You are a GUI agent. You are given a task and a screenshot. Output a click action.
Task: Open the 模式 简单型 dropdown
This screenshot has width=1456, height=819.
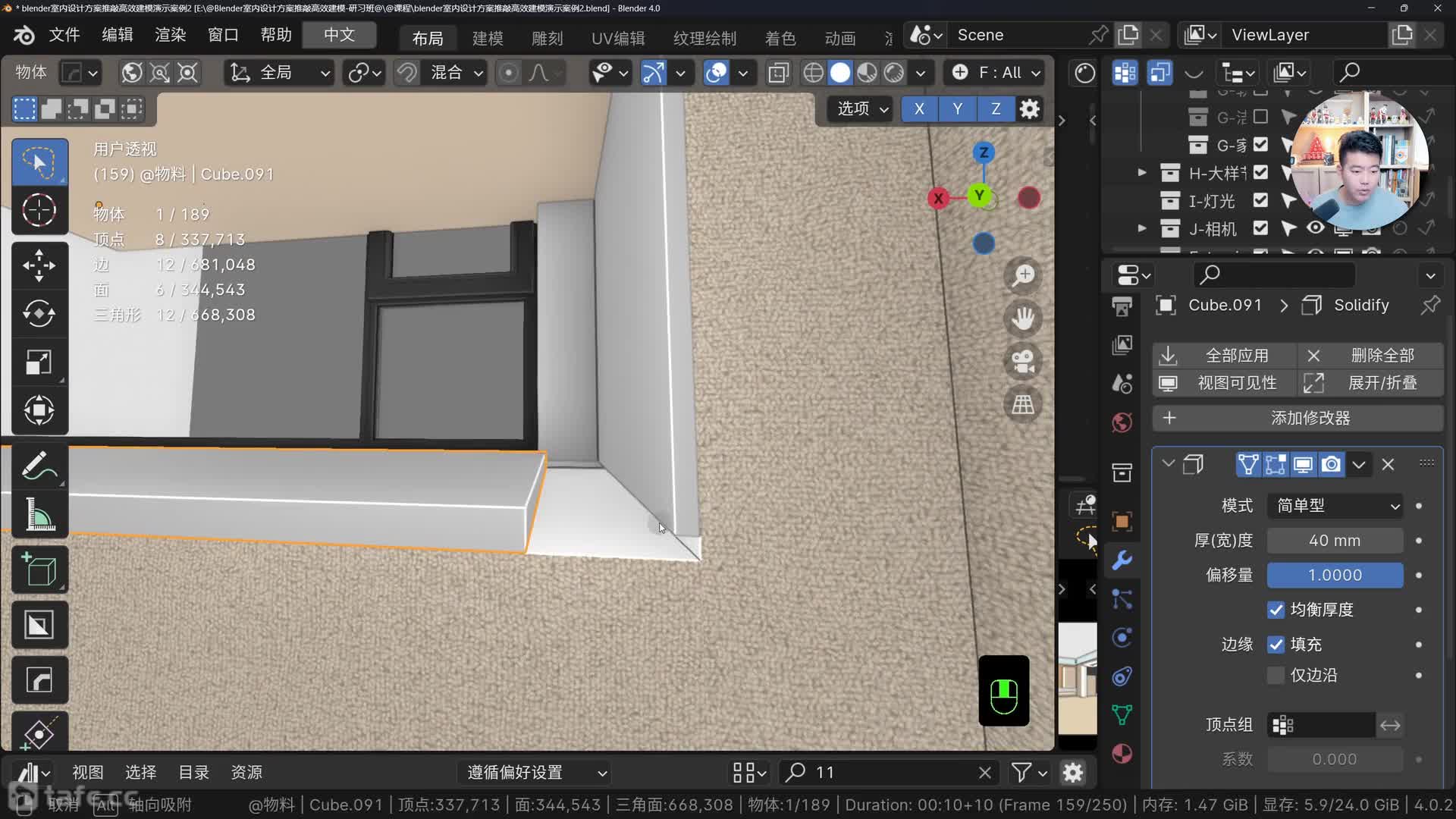point(1335,506)
